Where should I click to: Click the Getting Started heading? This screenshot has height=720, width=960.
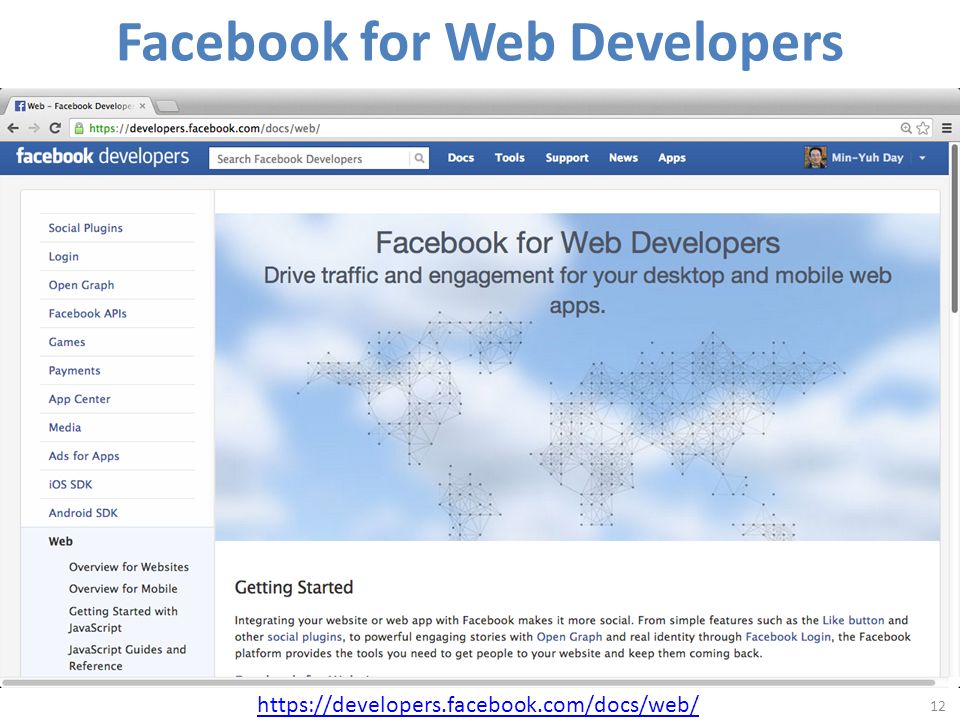(294, 587)
